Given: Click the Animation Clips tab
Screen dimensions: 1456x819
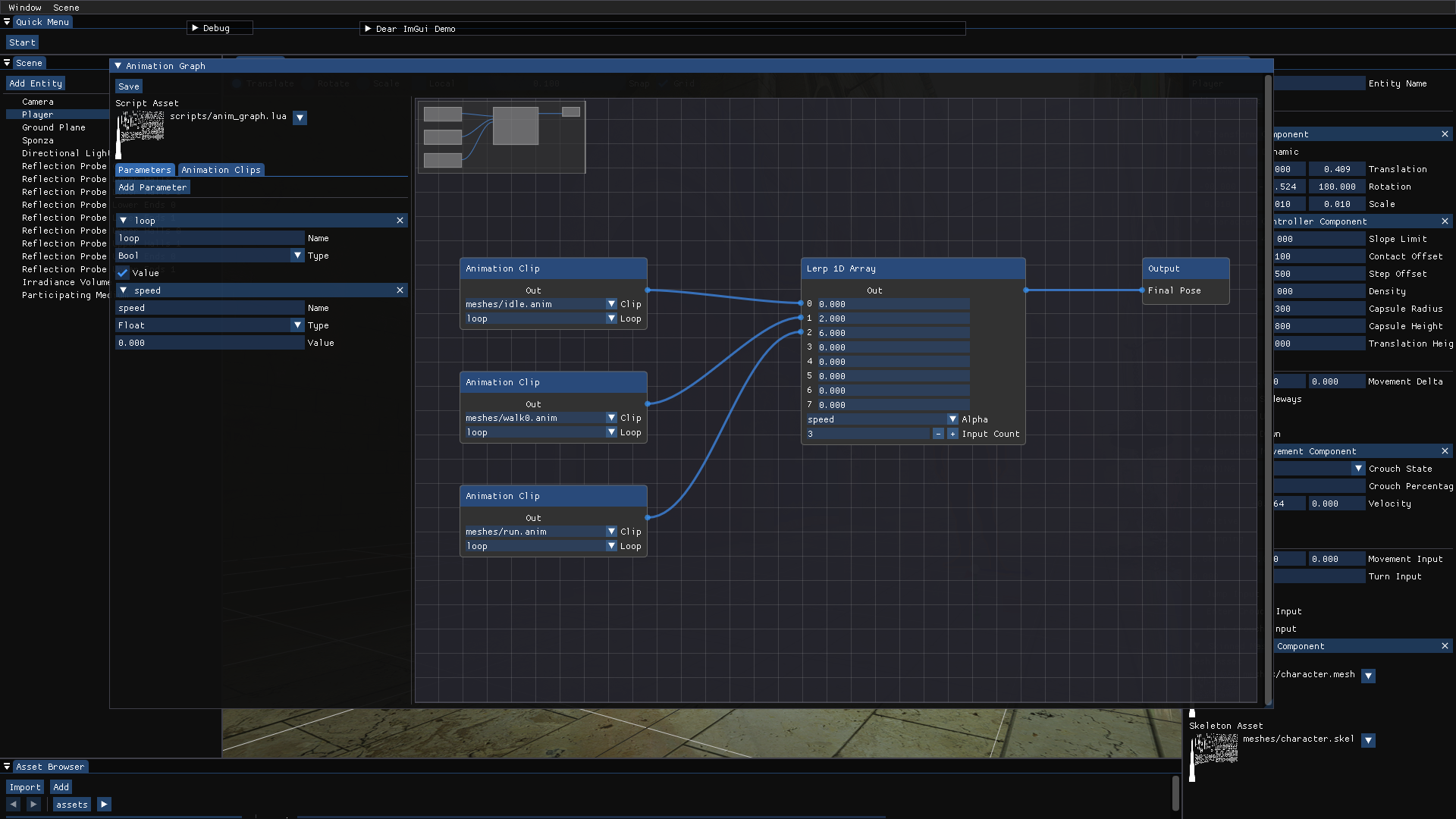Looking at the screenshot, I should click(x=221, y=169).
